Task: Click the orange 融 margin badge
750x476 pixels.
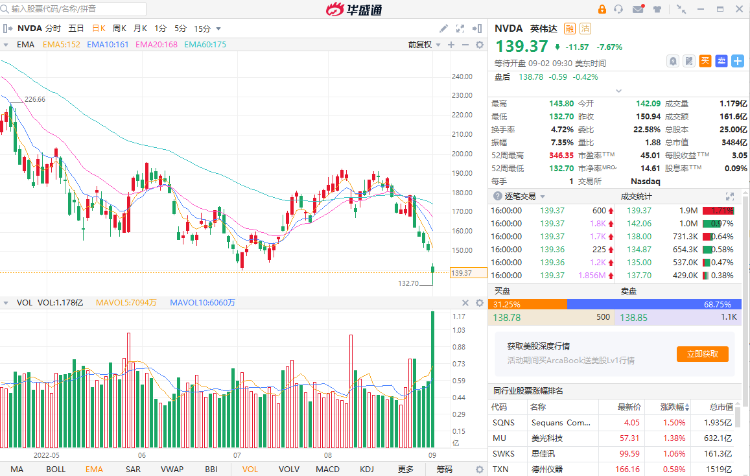Action: (570, 29)
